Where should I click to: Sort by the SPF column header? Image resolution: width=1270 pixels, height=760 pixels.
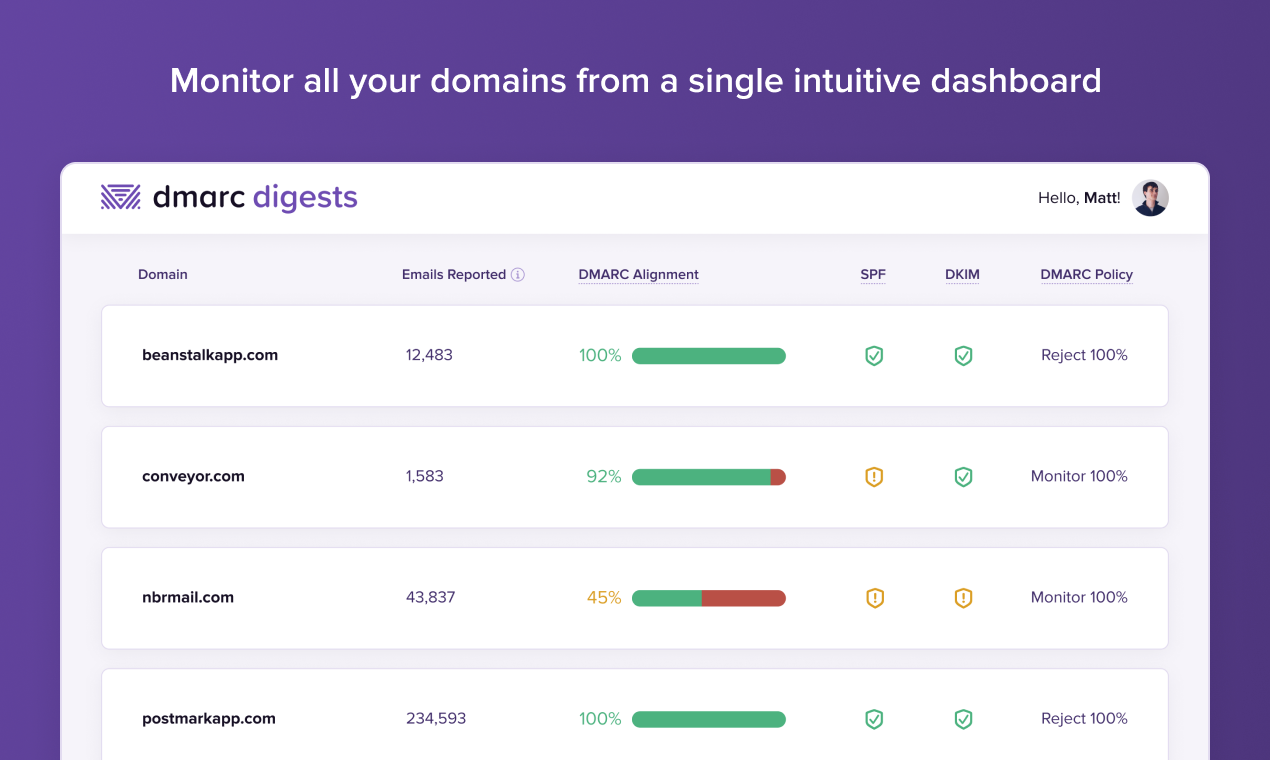coord(872,274)
